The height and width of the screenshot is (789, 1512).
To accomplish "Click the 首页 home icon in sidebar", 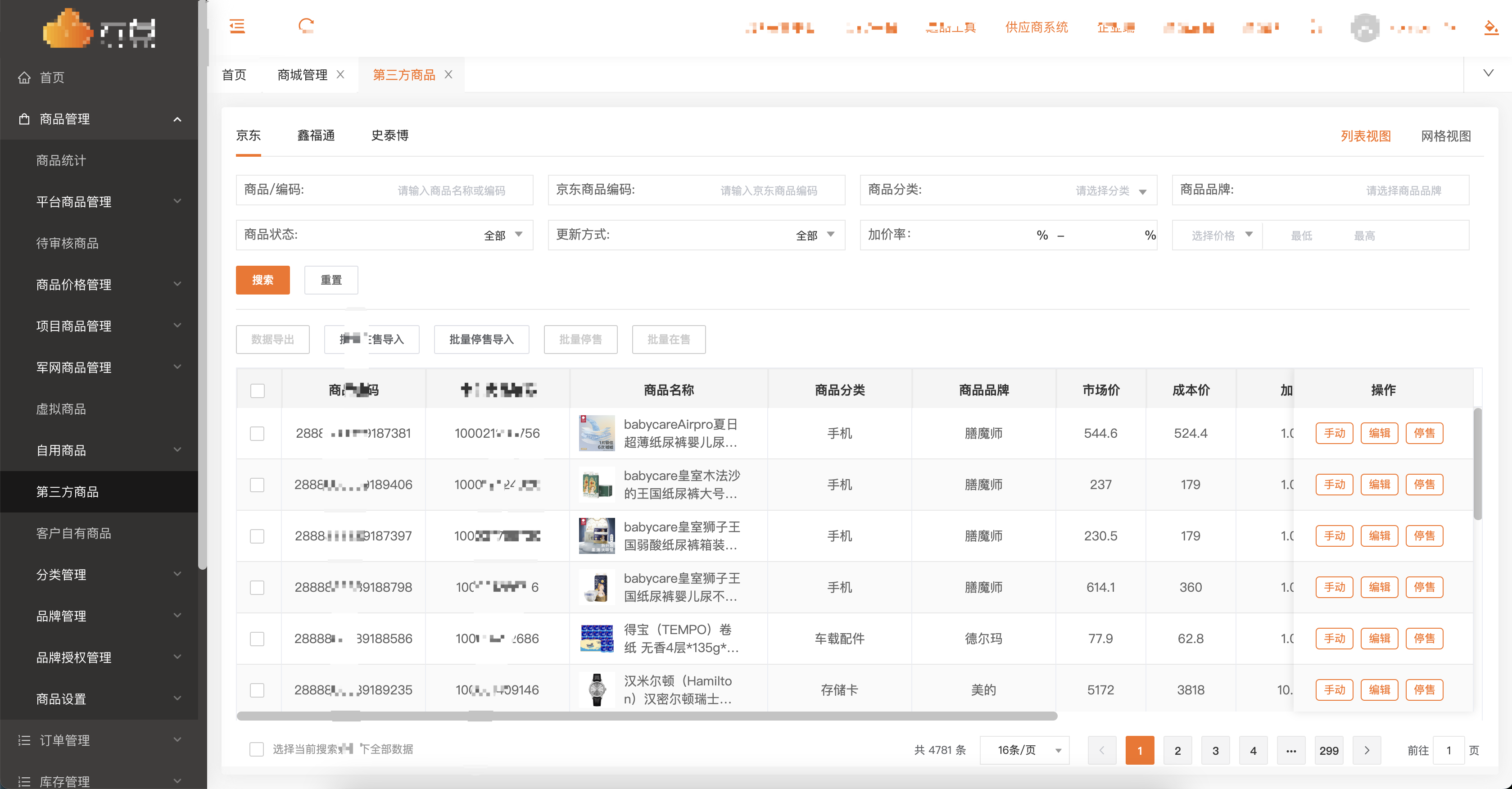I will click(24, 77).
